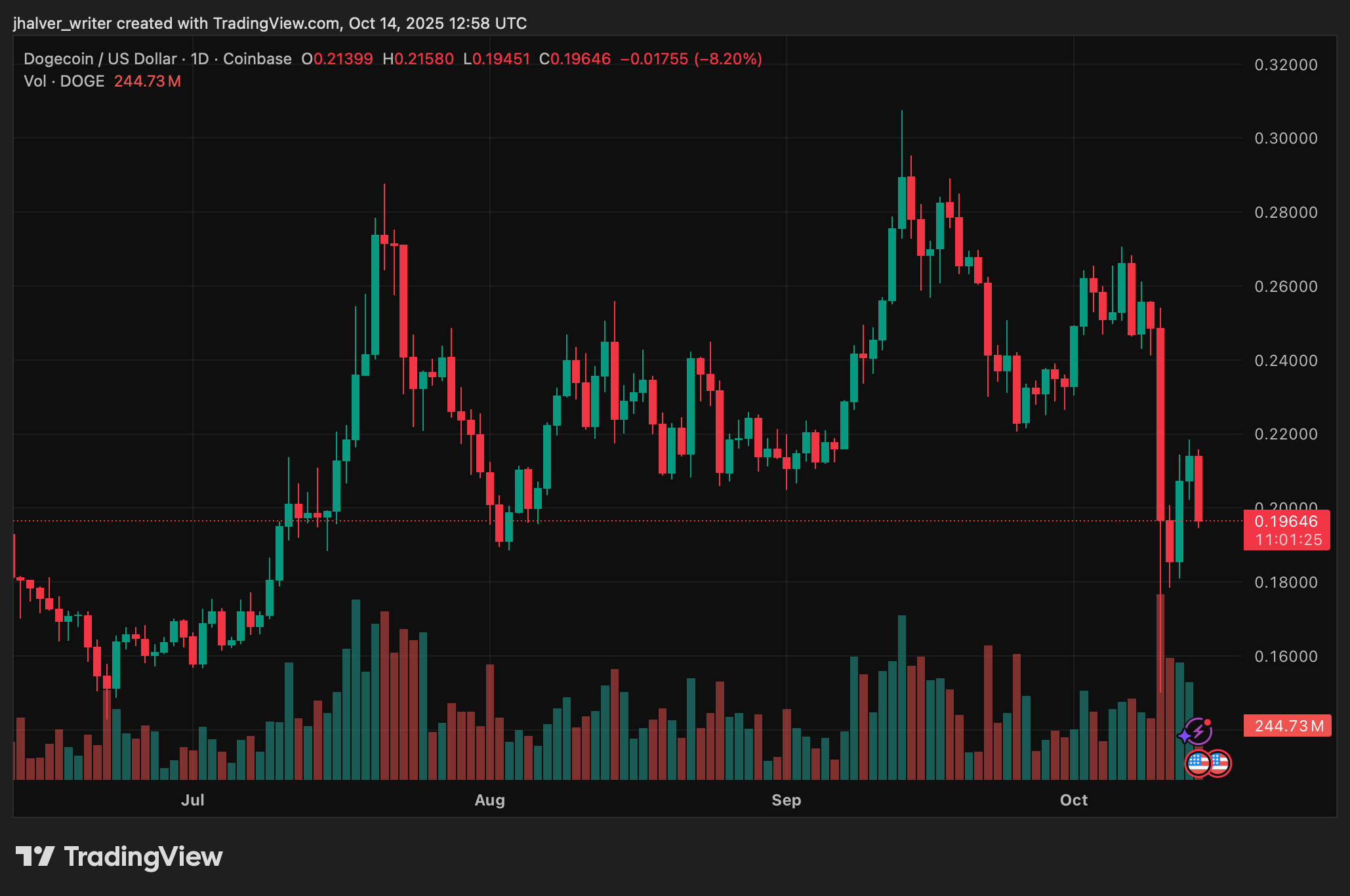Click the right US flag event marker
Image resolution: width=1350 pixels, height=896 pixels.
pos(1219,763)
